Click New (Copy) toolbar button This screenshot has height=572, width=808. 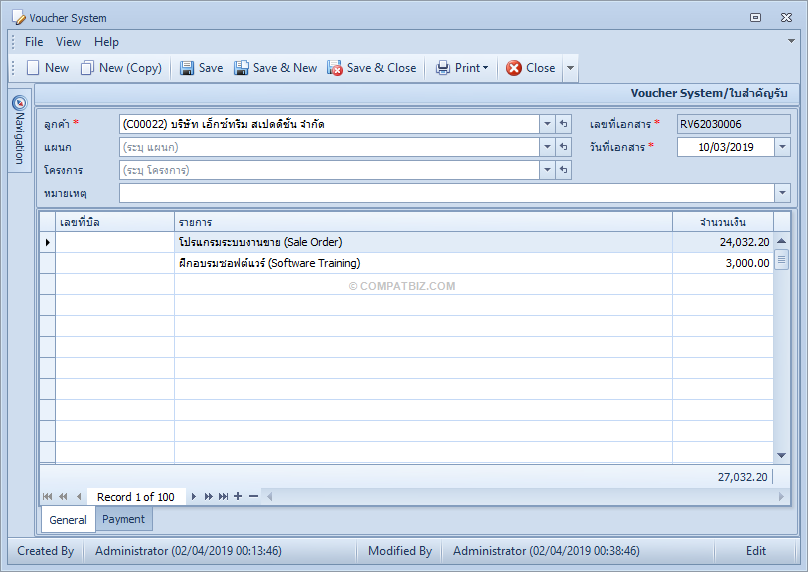pyautogui.click(x=122, y=68)
